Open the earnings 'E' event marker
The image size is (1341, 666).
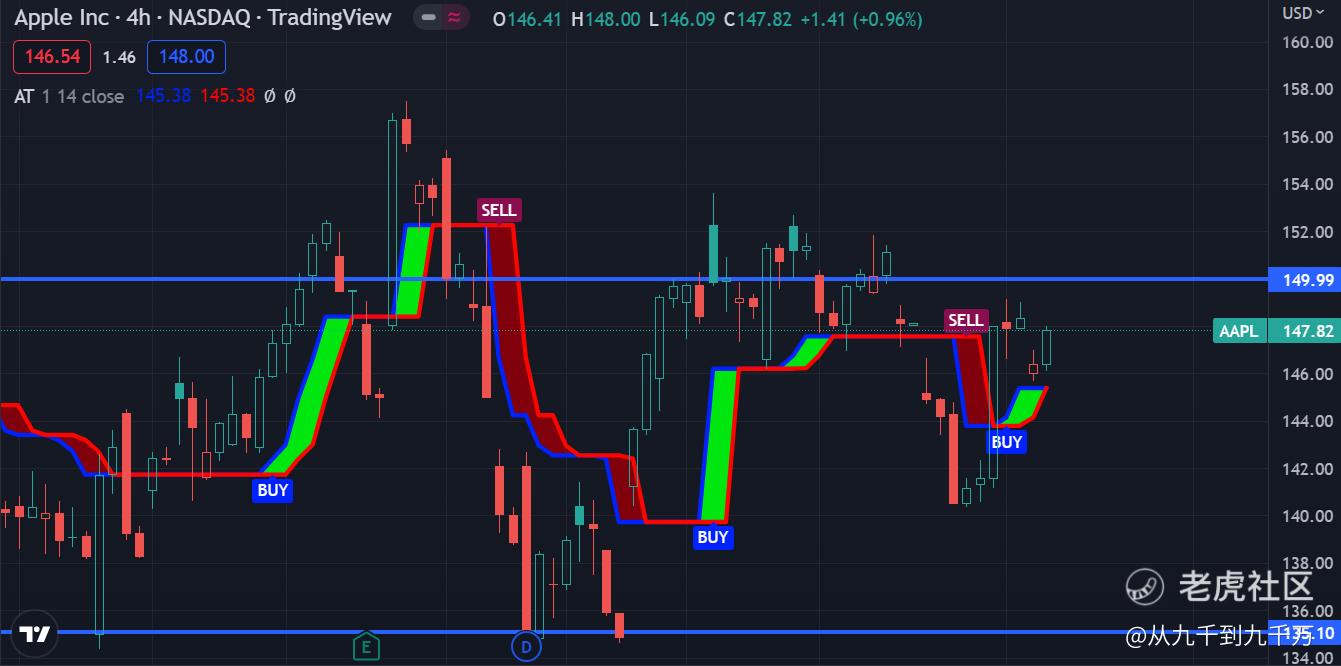(x=366, y=647)
